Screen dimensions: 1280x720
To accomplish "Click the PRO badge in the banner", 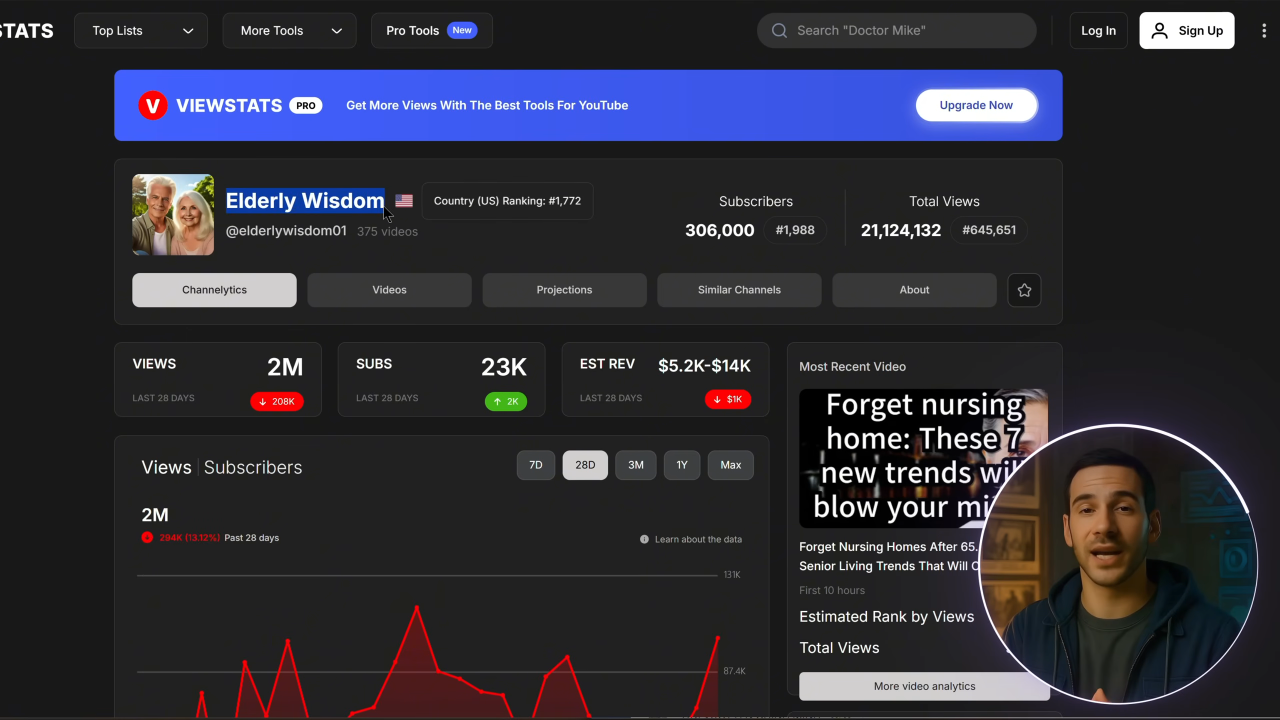I will [306, 105].
